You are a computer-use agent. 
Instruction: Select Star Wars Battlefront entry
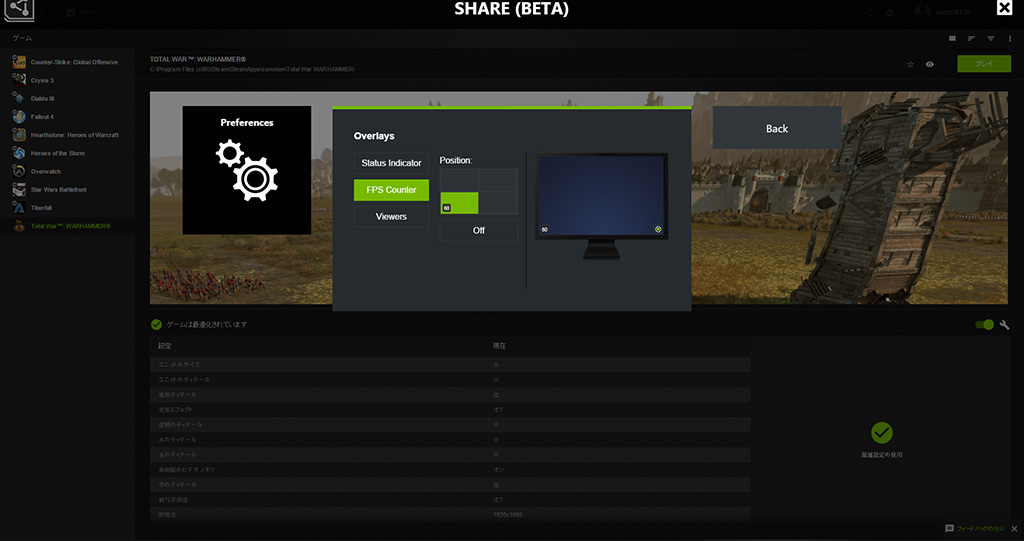click(59, 189)
